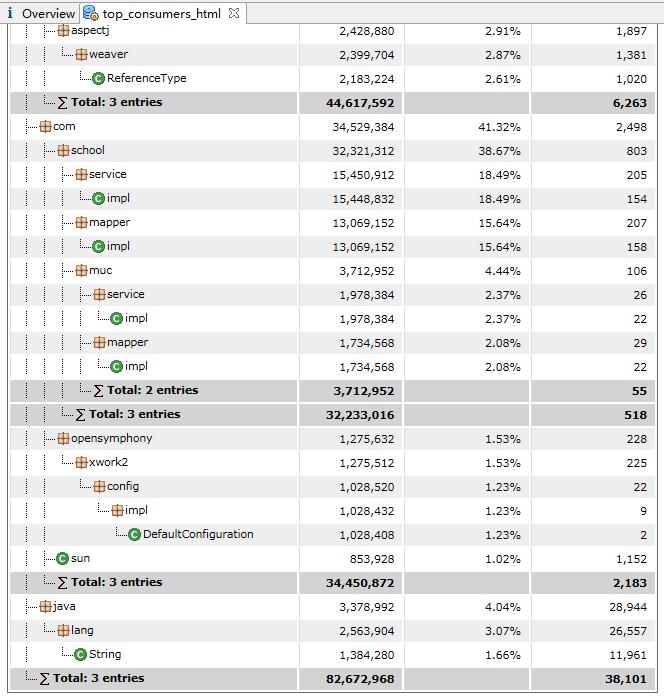Click mapper package icon with 1,734,568 and 29
Image resolution: width=664 pixels, height=697 pixels.
(x=100, y=342)
